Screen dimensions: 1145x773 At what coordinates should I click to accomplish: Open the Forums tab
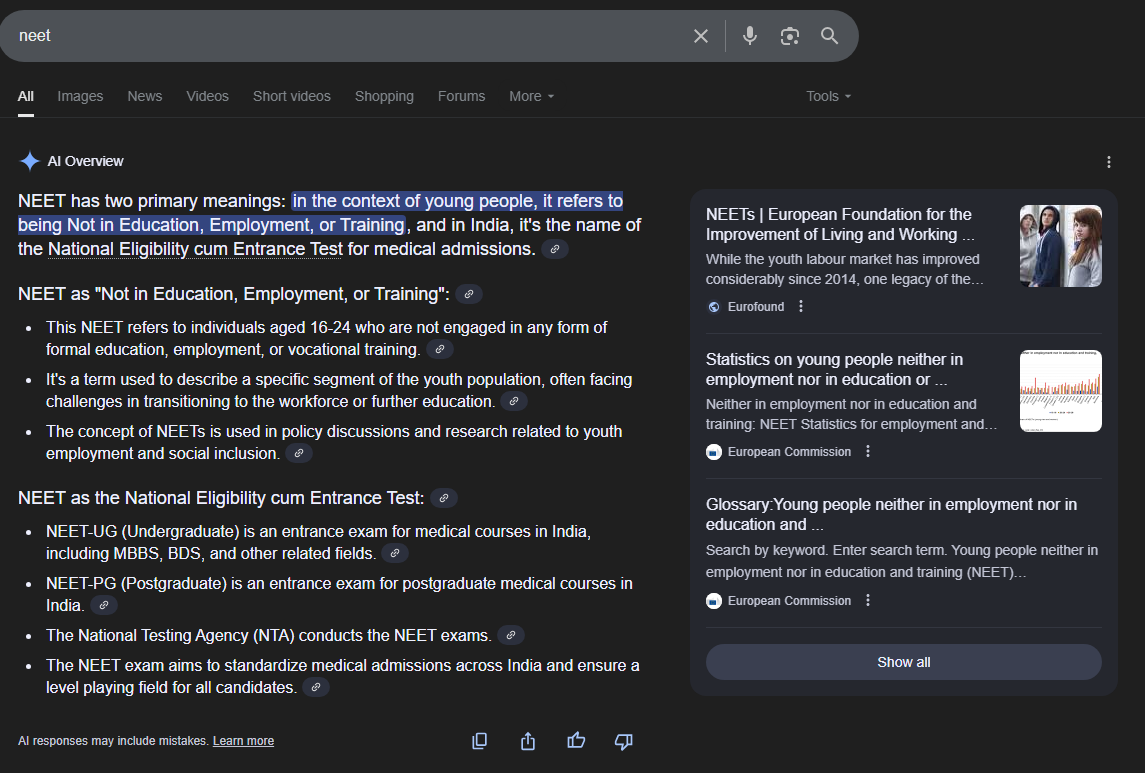pos(462,96)
